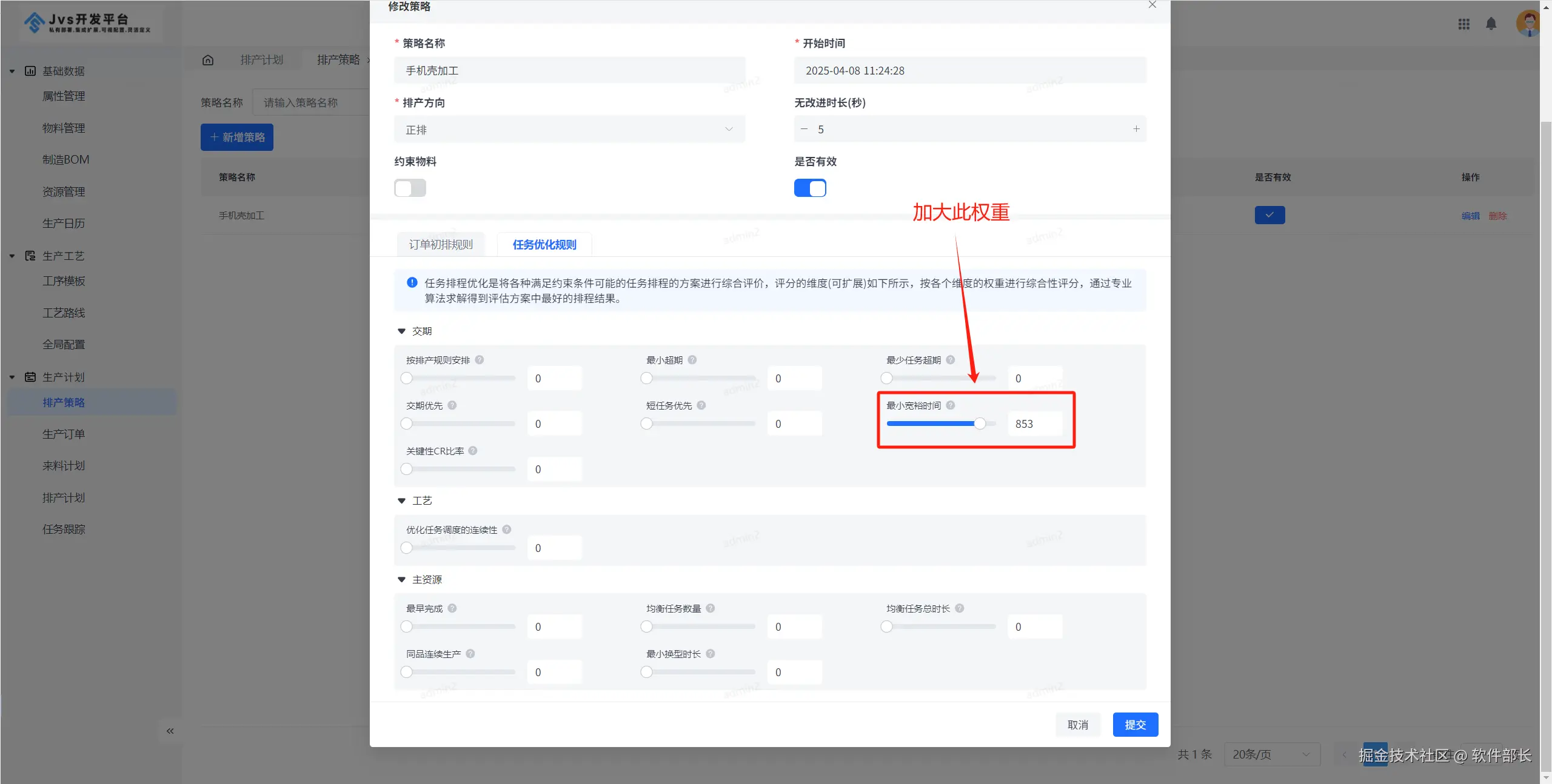Viewport: 1552px width, 784px height.
Task: Switch to 订单初排规则 tab
Action: (441, 245)
